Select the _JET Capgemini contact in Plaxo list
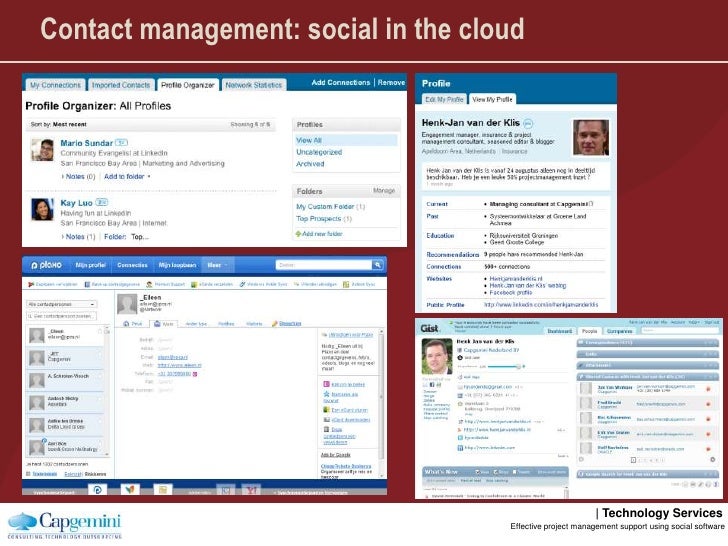The height and width of the screenshot is (546, 728). pos(65,358)
